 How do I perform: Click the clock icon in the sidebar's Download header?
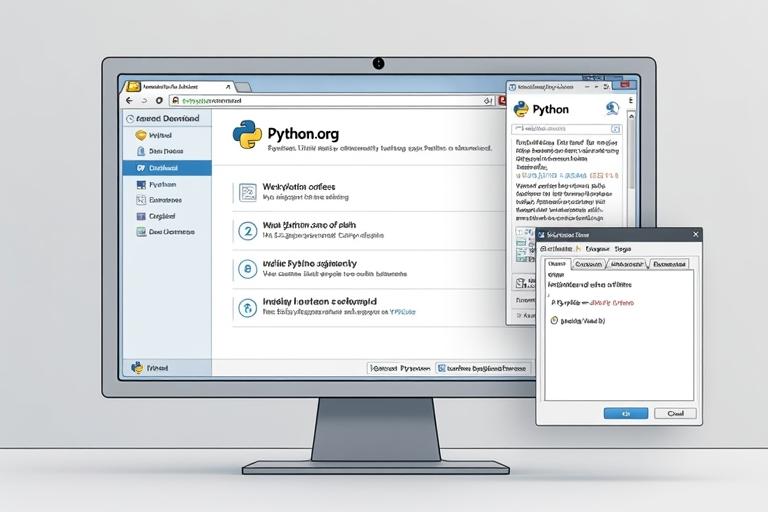(x=130, y=119)
